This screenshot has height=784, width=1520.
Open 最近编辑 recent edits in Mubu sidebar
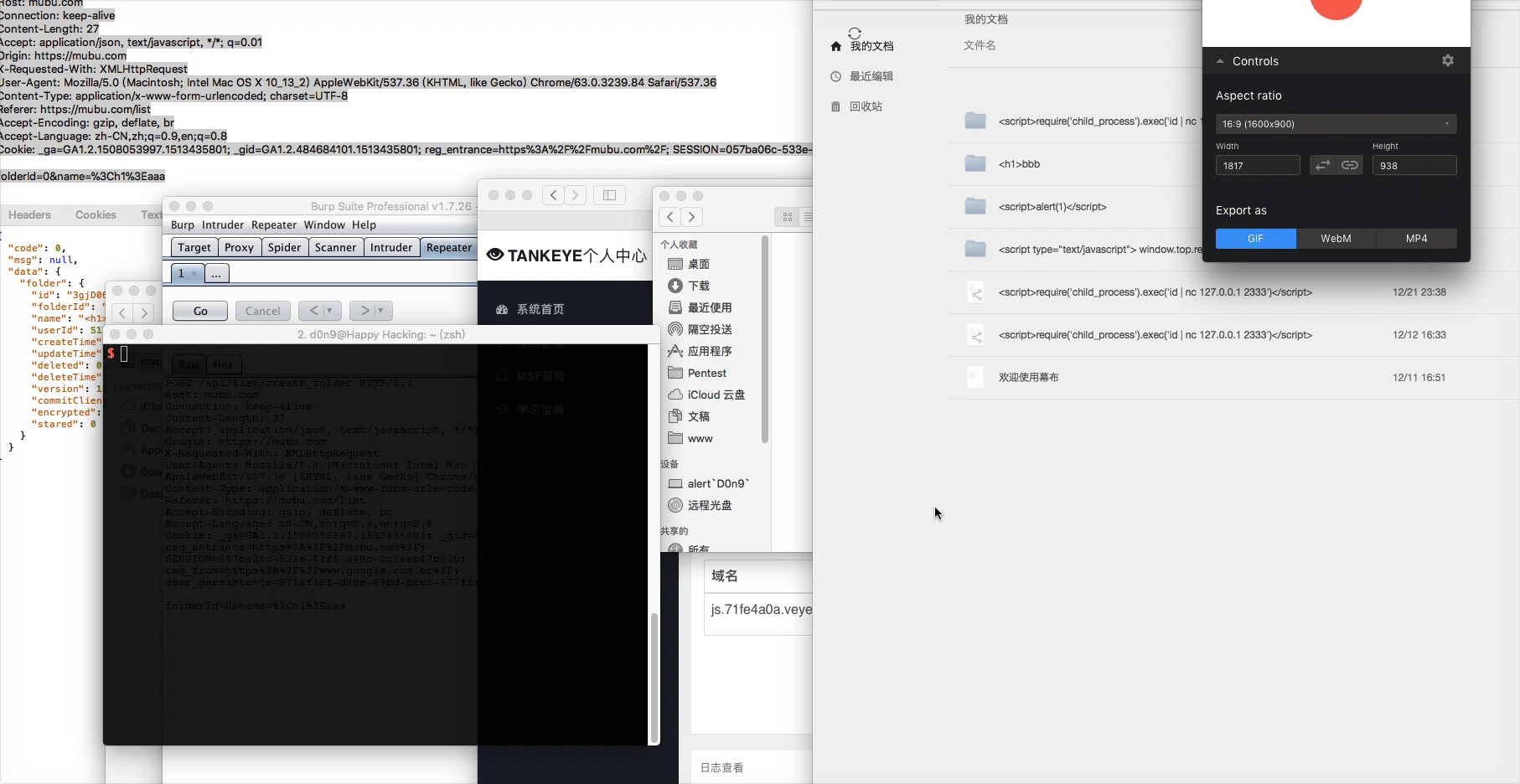click(x=861, y=76)
